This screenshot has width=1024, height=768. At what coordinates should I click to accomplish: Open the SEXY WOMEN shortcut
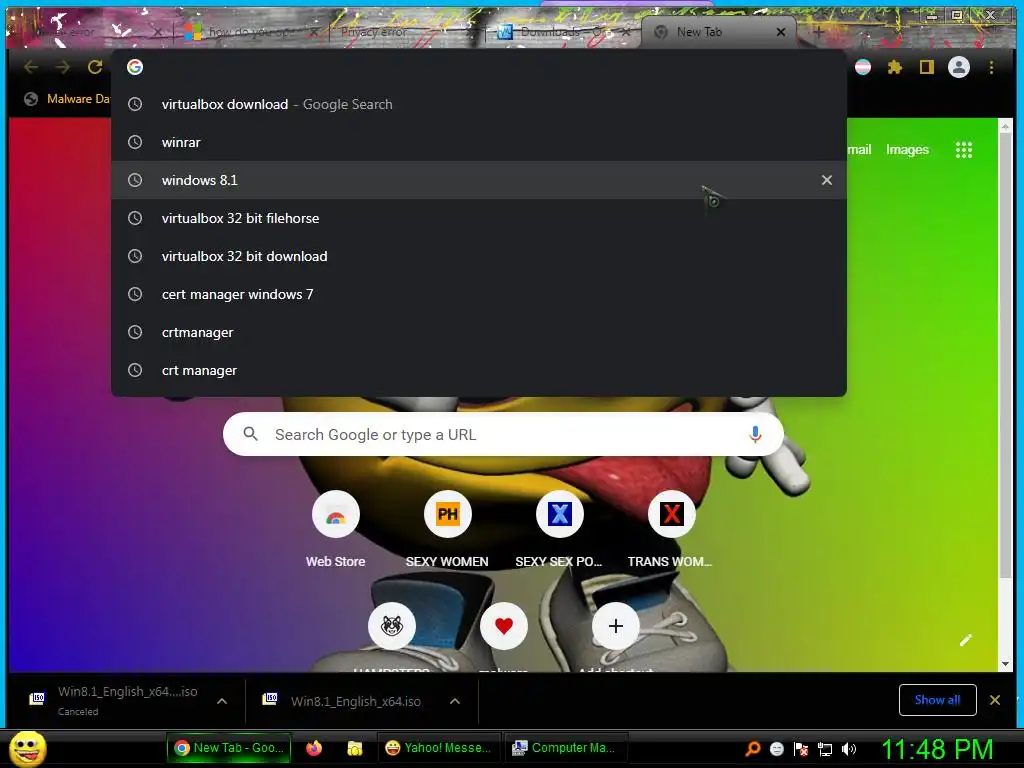click(447, 529)
